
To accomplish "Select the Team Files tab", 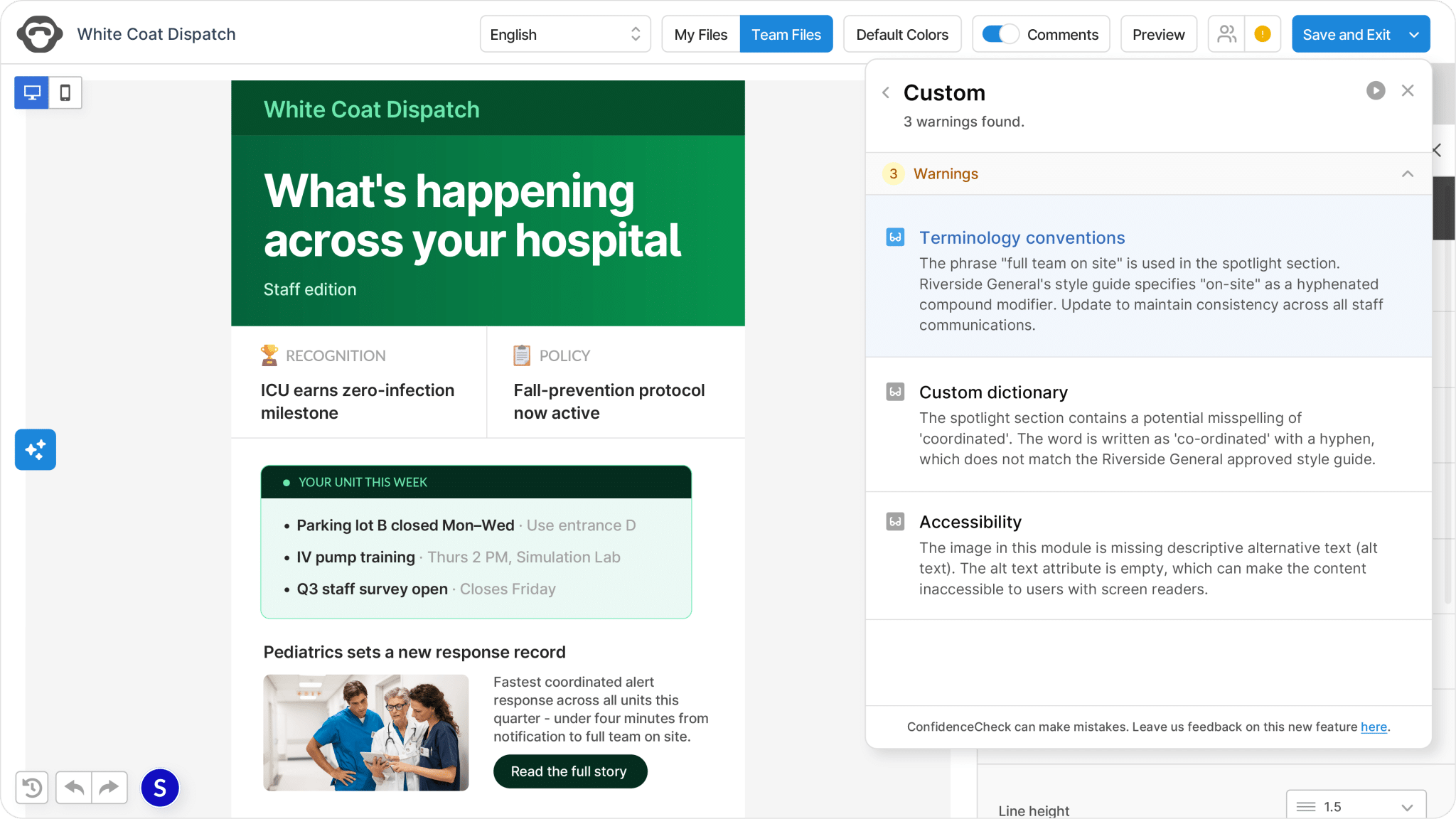I will tap(786, 34).
